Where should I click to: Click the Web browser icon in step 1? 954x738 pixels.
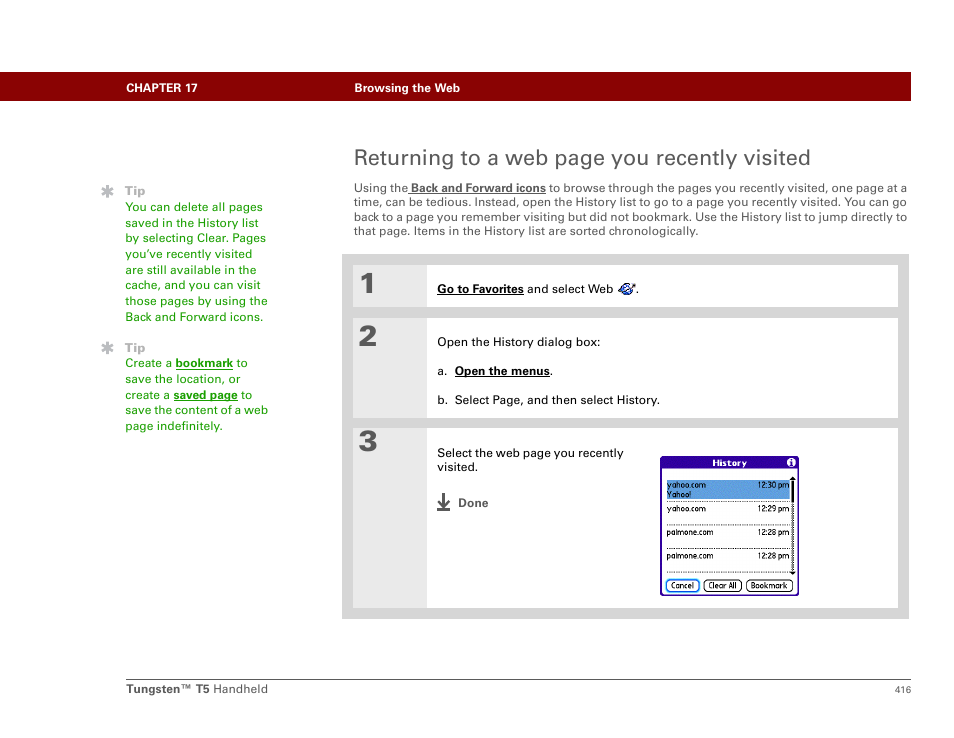(627, 289)
